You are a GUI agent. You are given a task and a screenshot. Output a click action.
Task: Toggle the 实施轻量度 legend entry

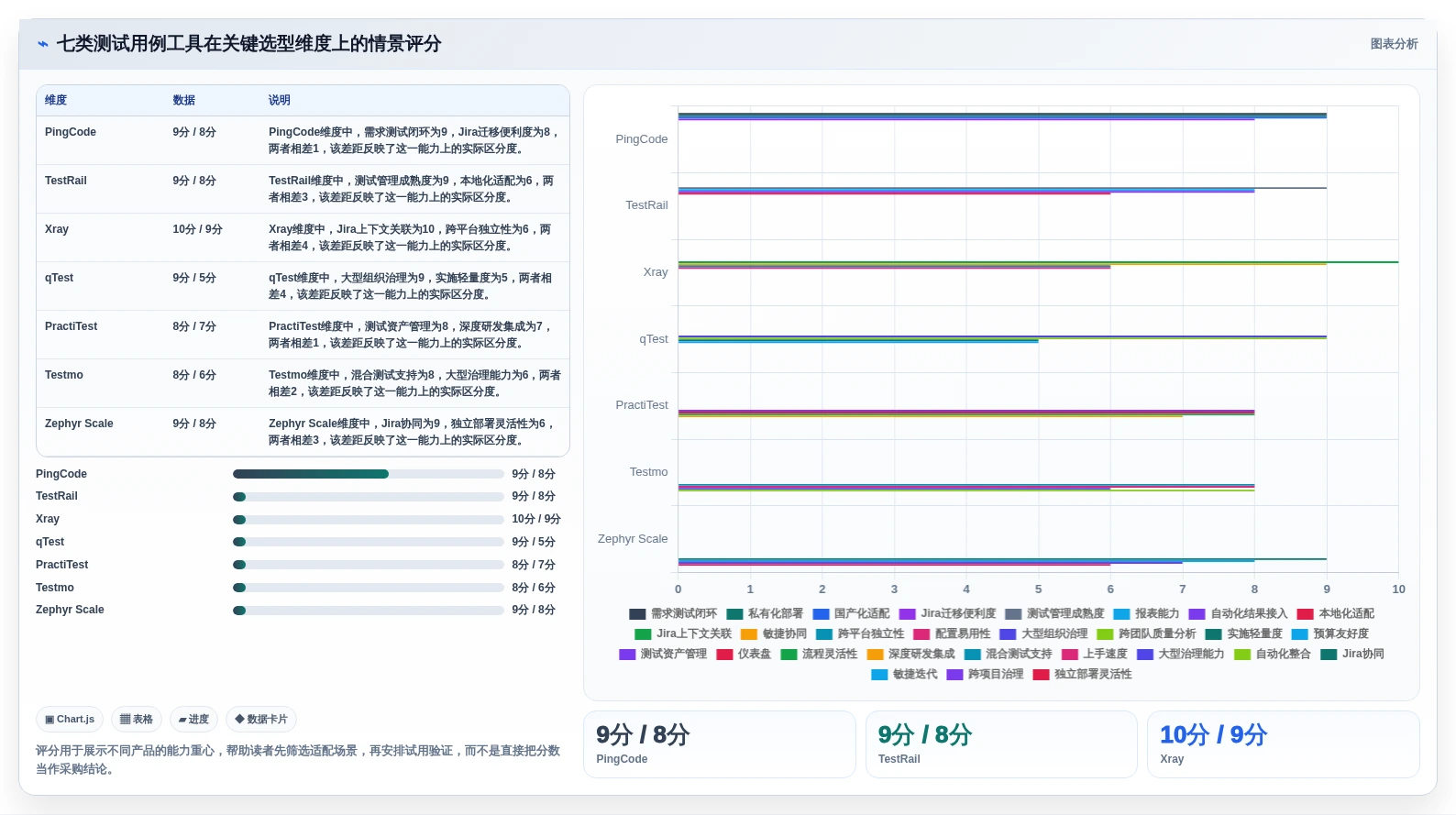point(1244,634)
